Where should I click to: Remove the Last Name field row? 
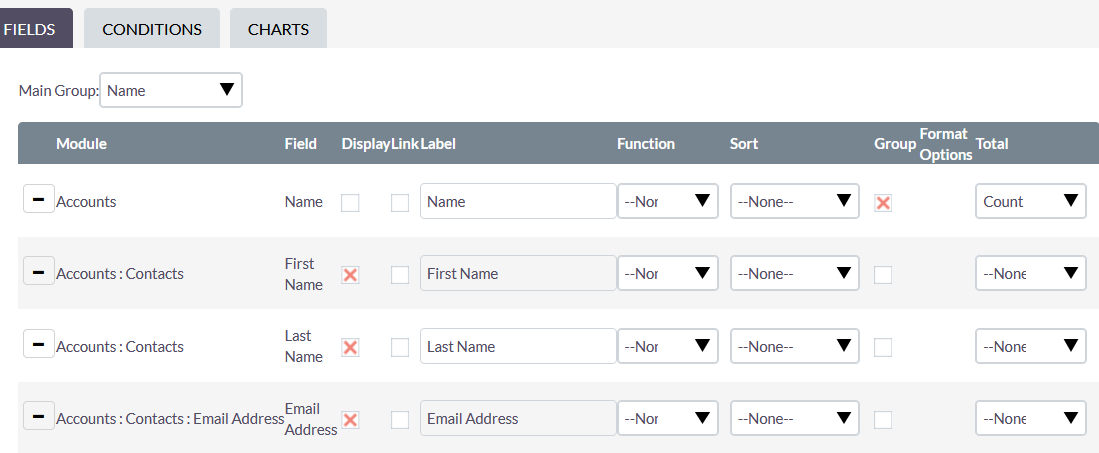point(38,345)
